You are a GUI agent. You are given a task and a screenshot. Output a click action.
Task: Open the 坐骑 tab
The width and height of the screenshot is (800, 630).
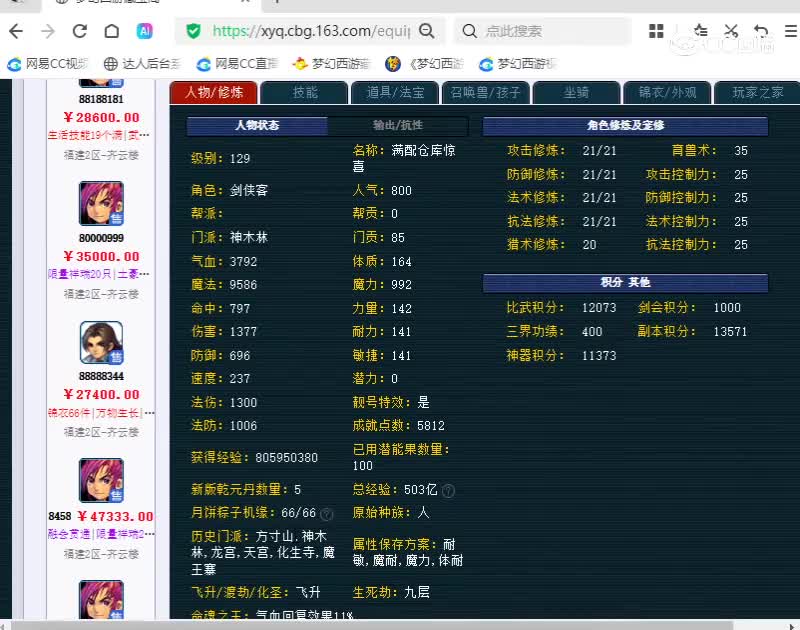576,92
